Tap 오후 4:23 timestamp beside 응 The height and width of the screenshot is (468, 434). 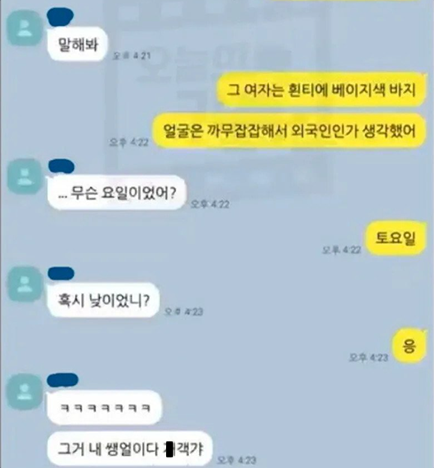click(369, 358)
